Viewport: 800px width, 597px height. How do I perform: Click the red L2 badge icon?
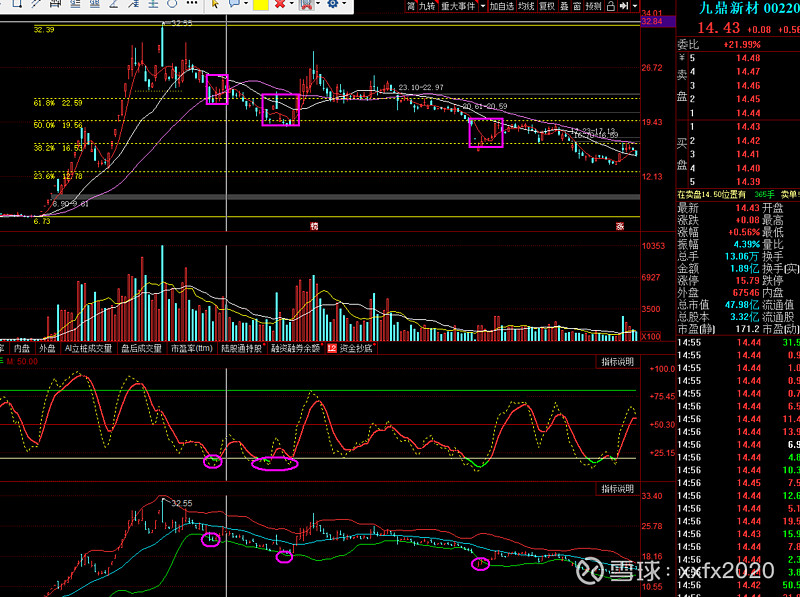click(x=331, y=349)
